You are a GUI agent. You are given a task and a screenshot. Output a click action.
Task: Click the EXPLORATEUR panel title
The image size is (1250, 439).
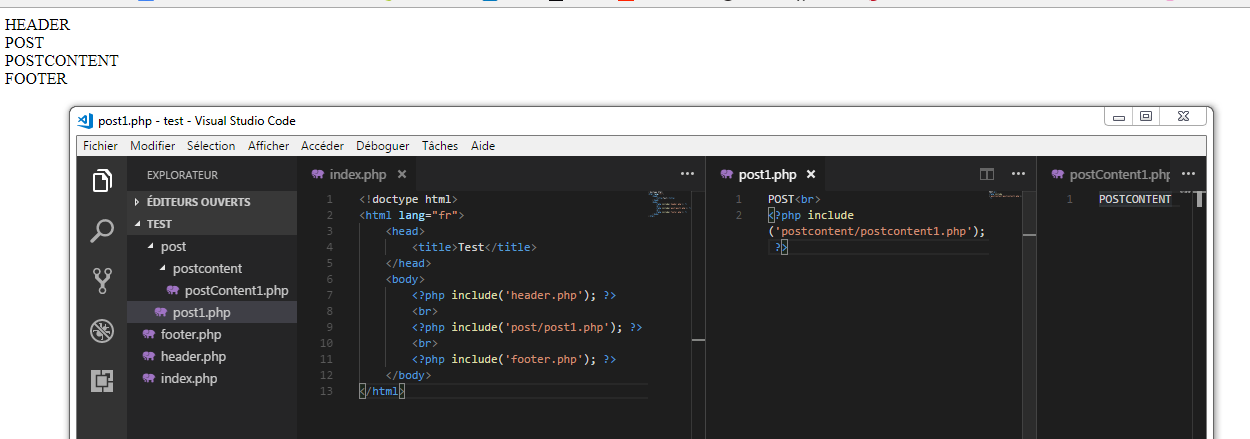182,175
